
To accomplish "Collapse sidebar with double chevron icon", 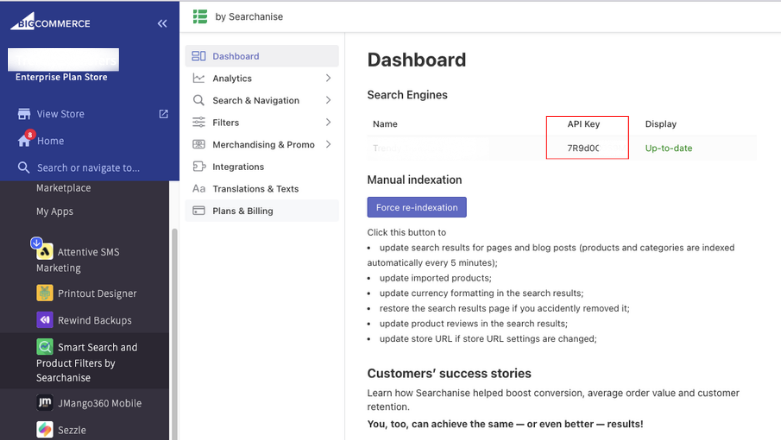I will (162, 23).
